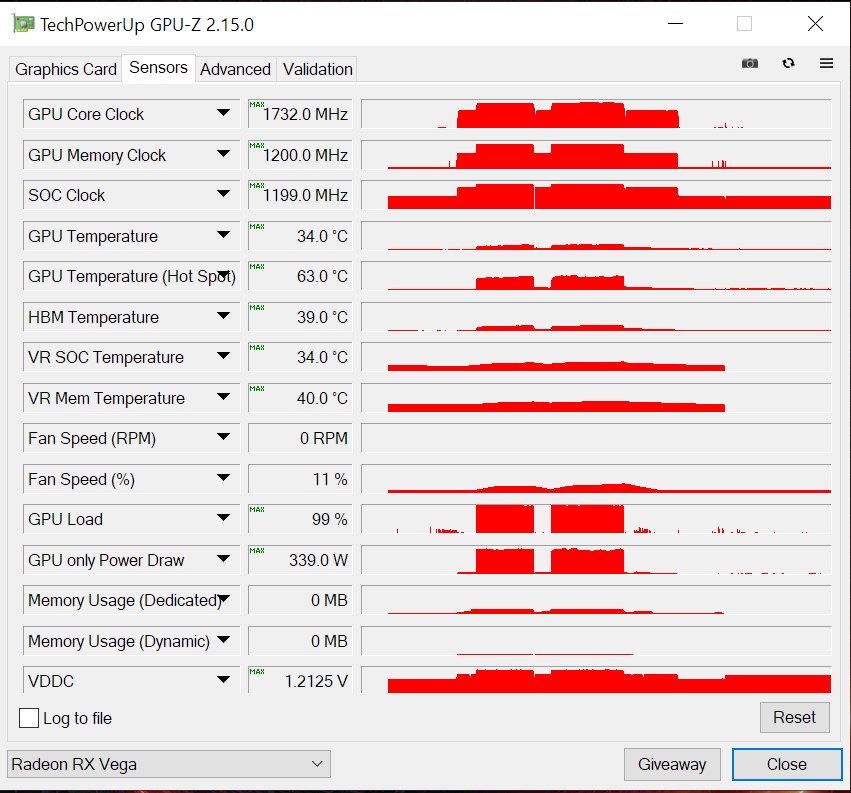Click the 40.0 °C VR Mem value
851x793 pixels.
300,398
